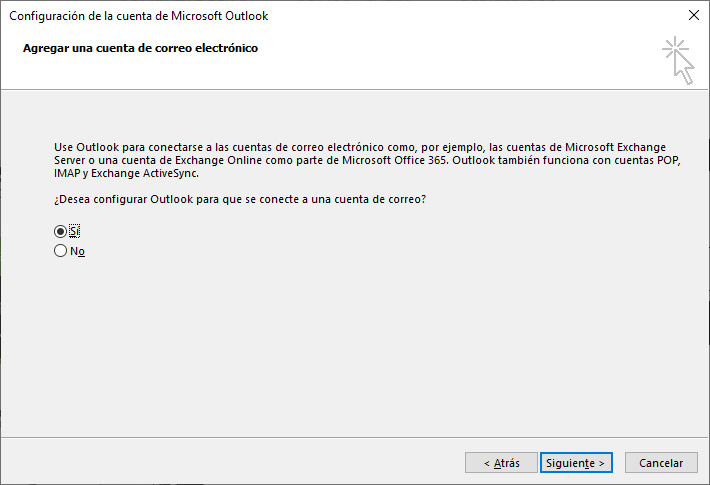
Task: Close the Outlook account setup dialog
Action: 694,16
